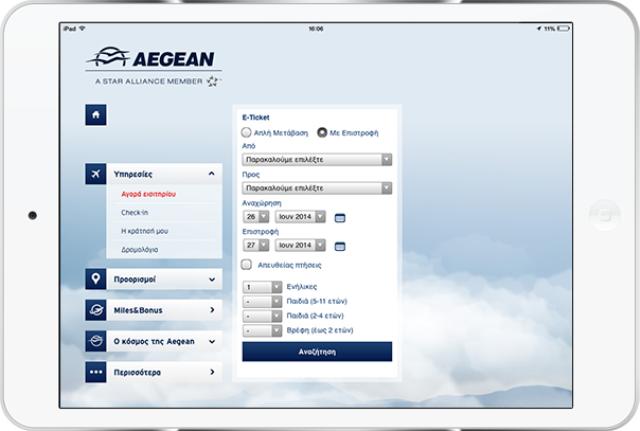Enable the Απευθείας πτήσεις checkbox
Screen dimensions: 640x431
(x=247, y=265)
